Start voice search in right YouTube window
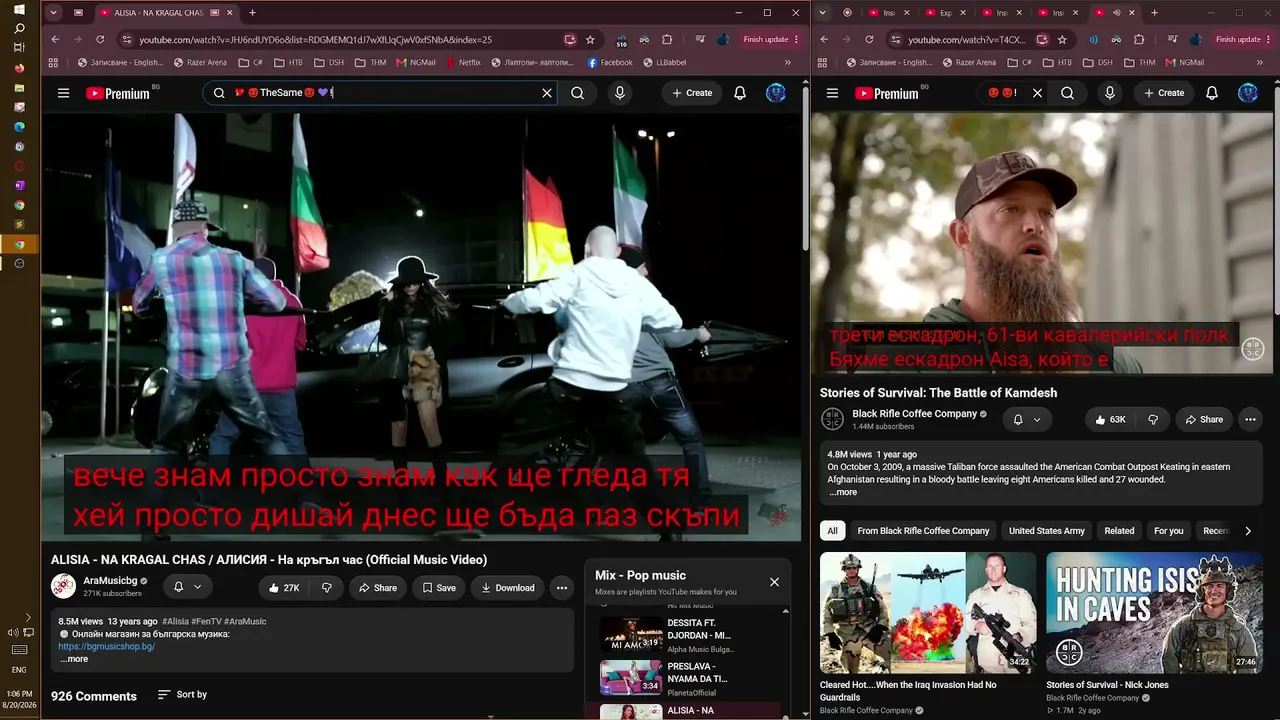 pos(1109,93)
